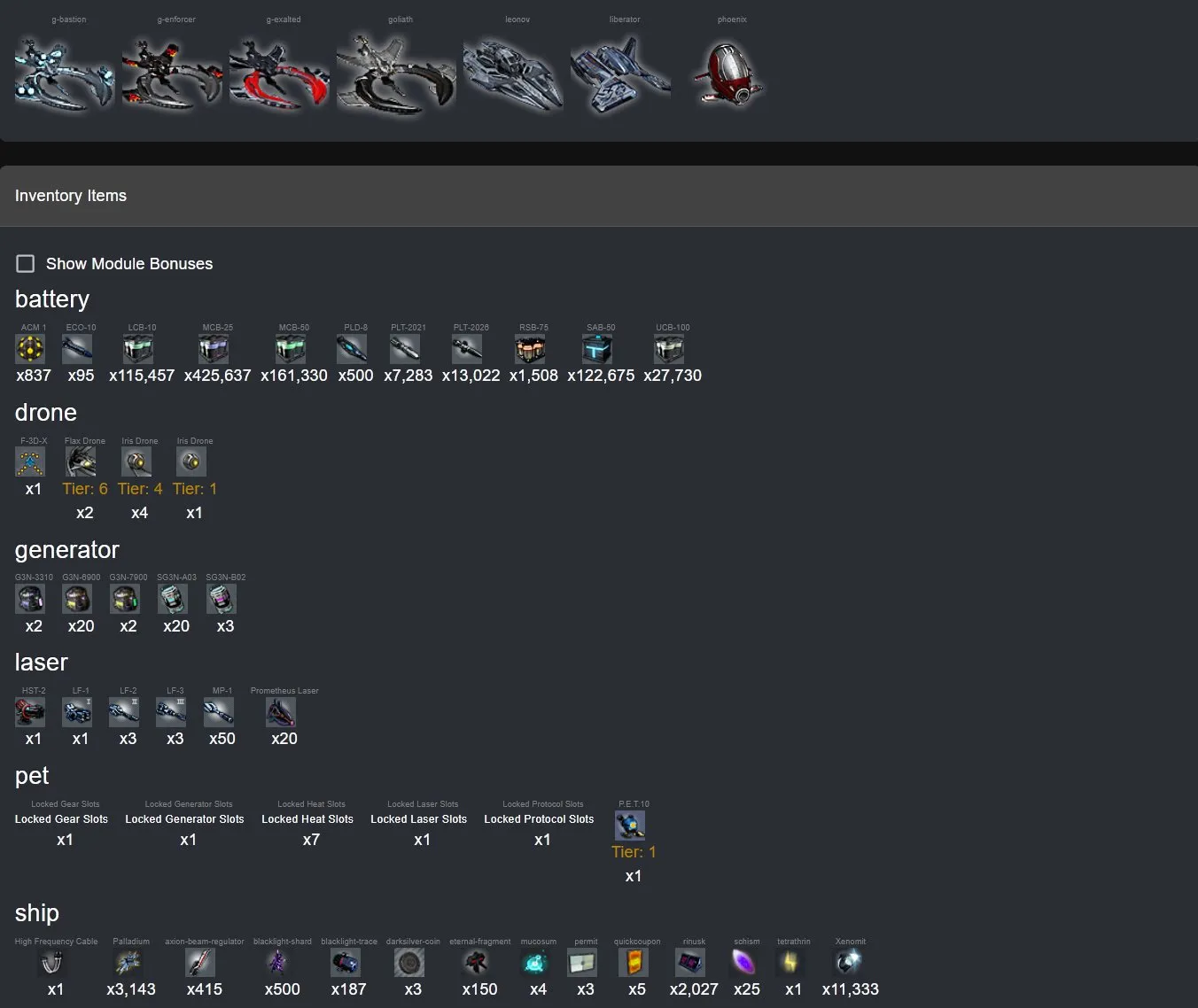Click the HST-2 laser icon

click(30, 712)
